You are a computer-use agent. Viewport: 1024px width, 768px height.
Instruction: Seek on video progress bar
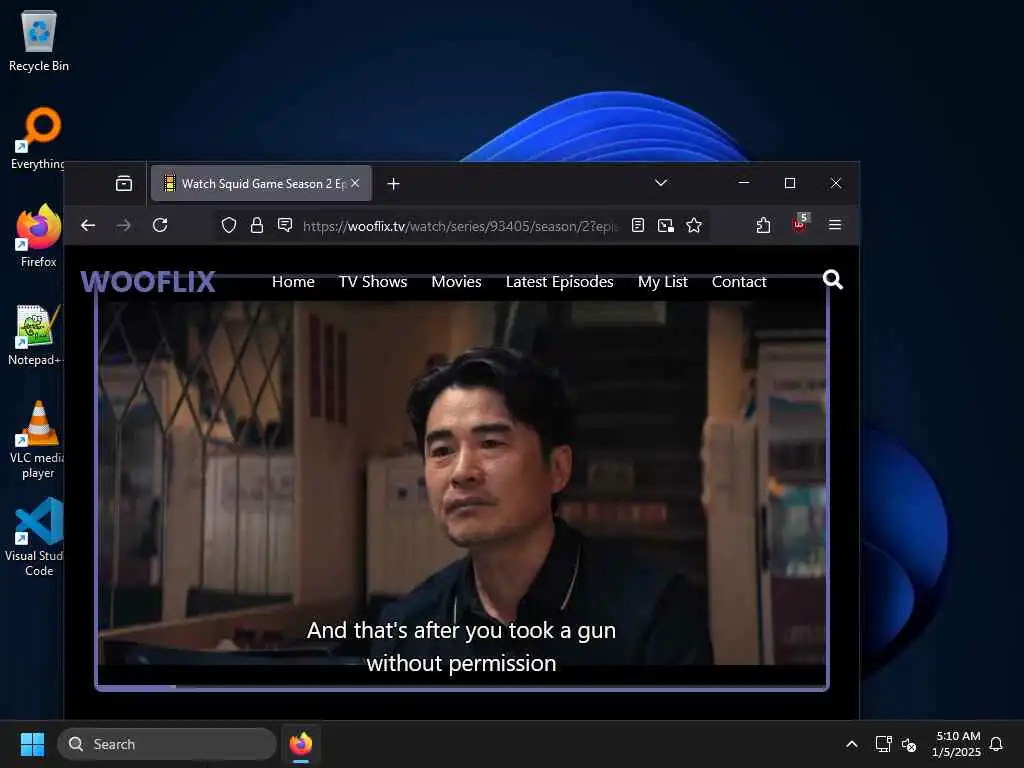[462, 686]
